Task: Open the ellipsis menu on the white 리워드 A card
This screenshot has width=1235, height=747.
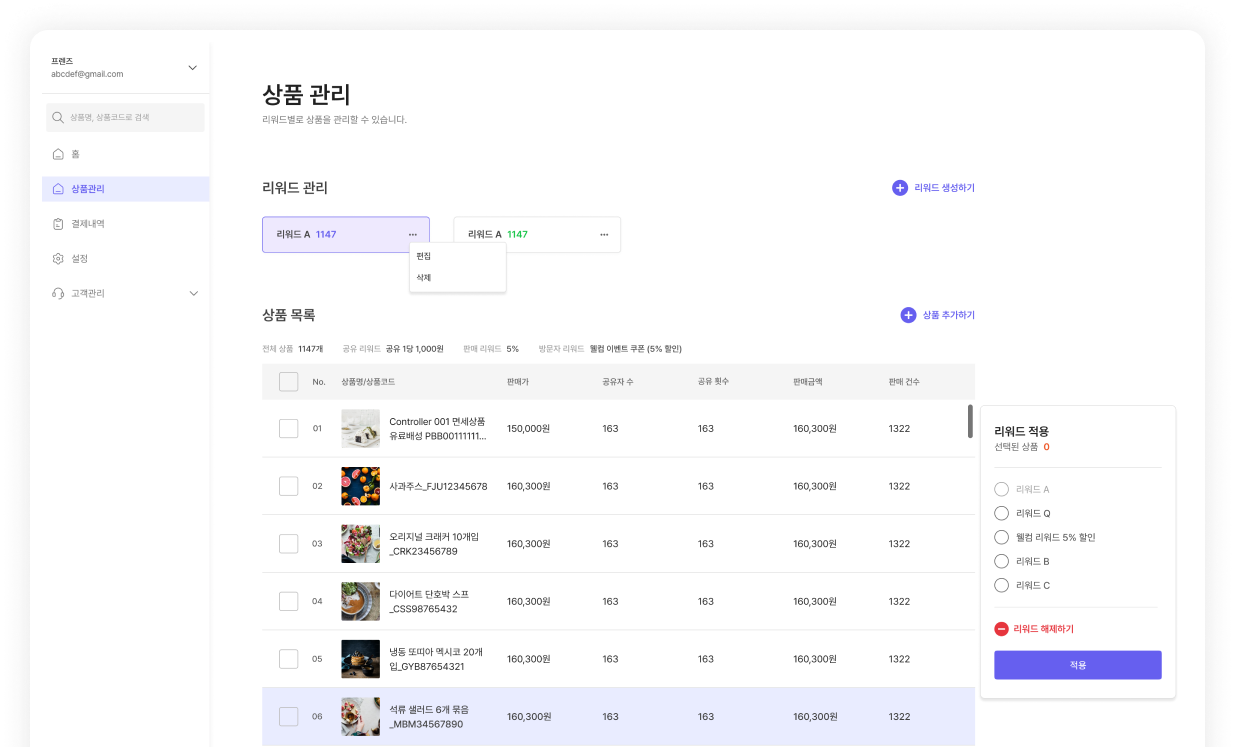Action: click(x=604, y=234)
